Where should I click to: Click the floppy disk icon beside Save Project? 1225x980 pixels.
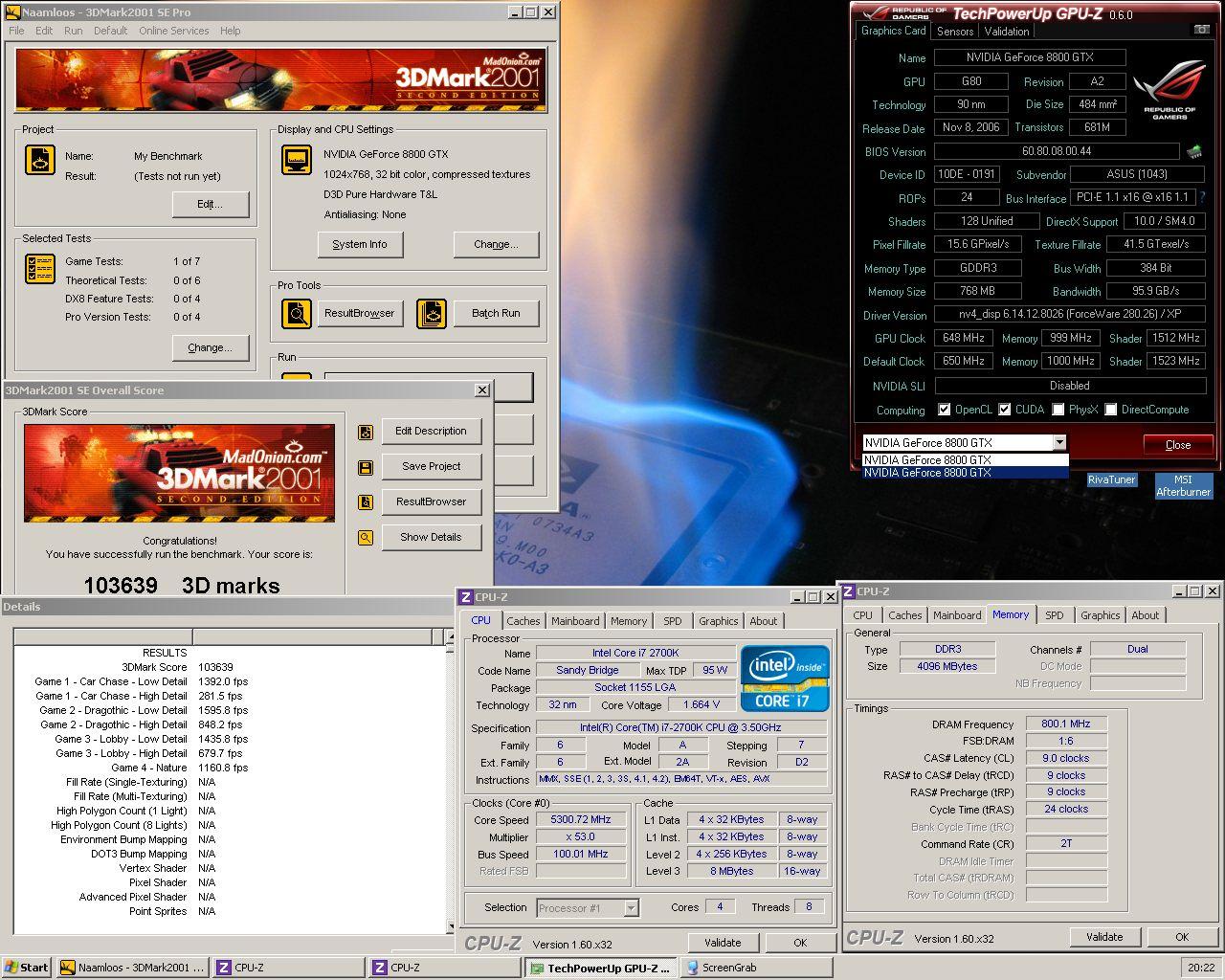pyautogui.click(x=365, y=467)
